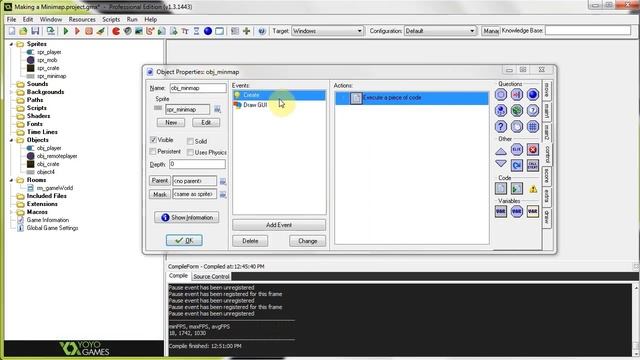640x360 pixels.
Task: Switch to the score actions tab
Action: tap(547, 176)
